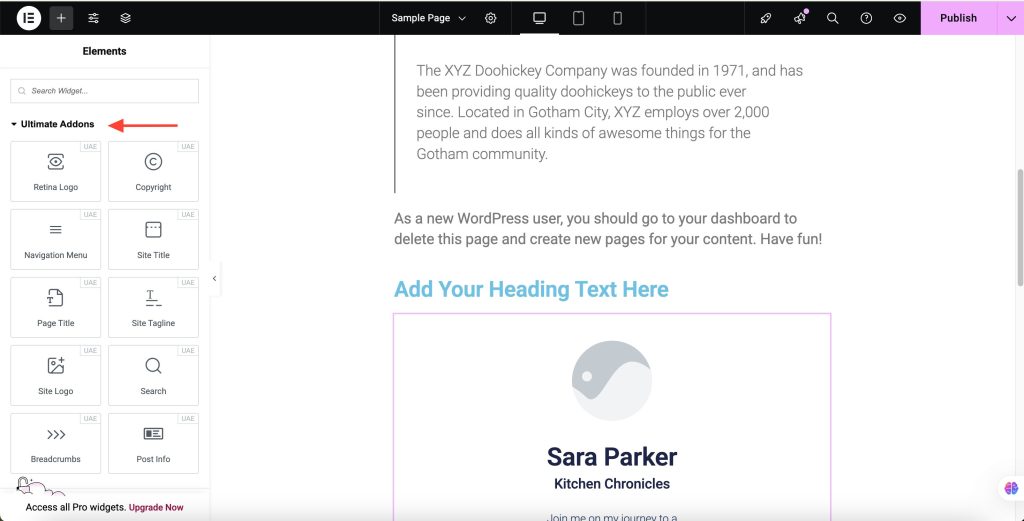Collapse the Ultimate Addons section
The width and height of the screenshot is (1024, 521).
(53, 124)
